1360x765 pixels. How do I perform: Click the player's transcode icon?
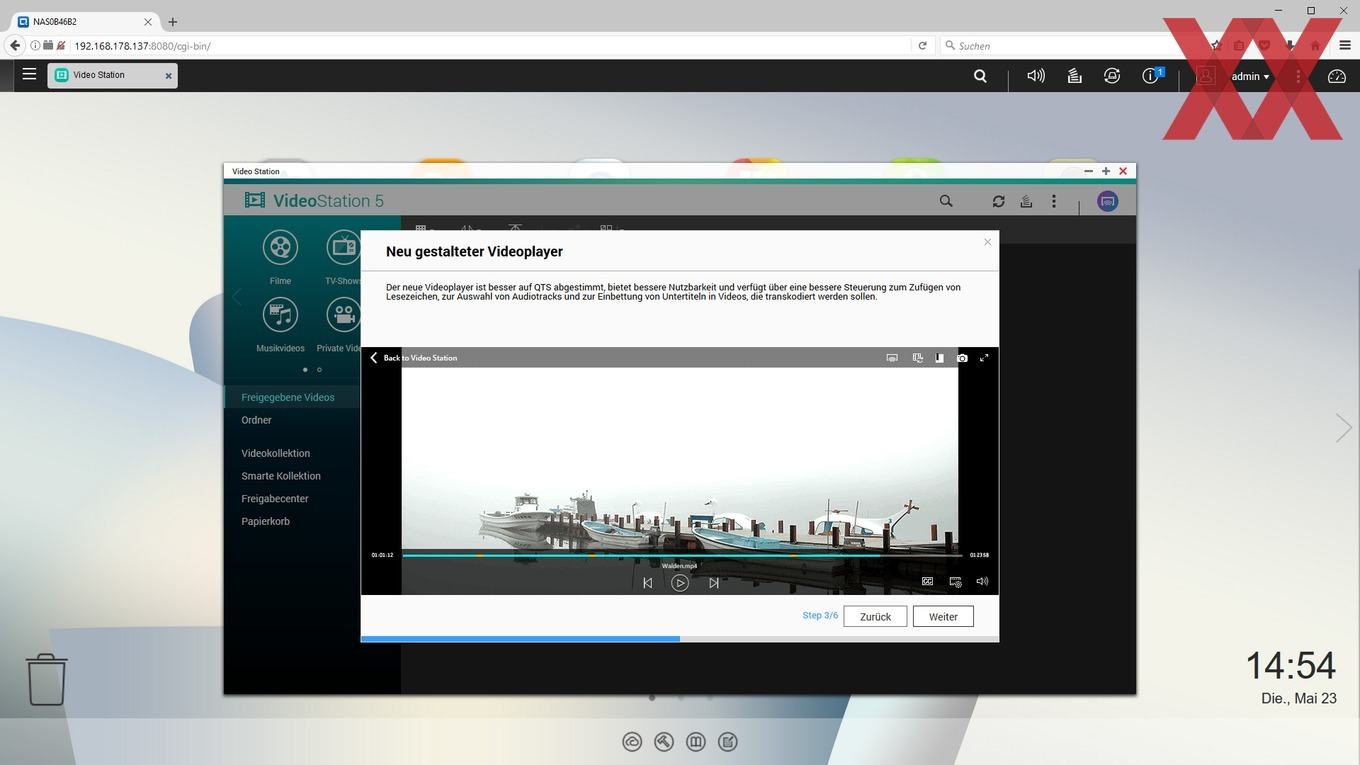(x=917, y=358)
